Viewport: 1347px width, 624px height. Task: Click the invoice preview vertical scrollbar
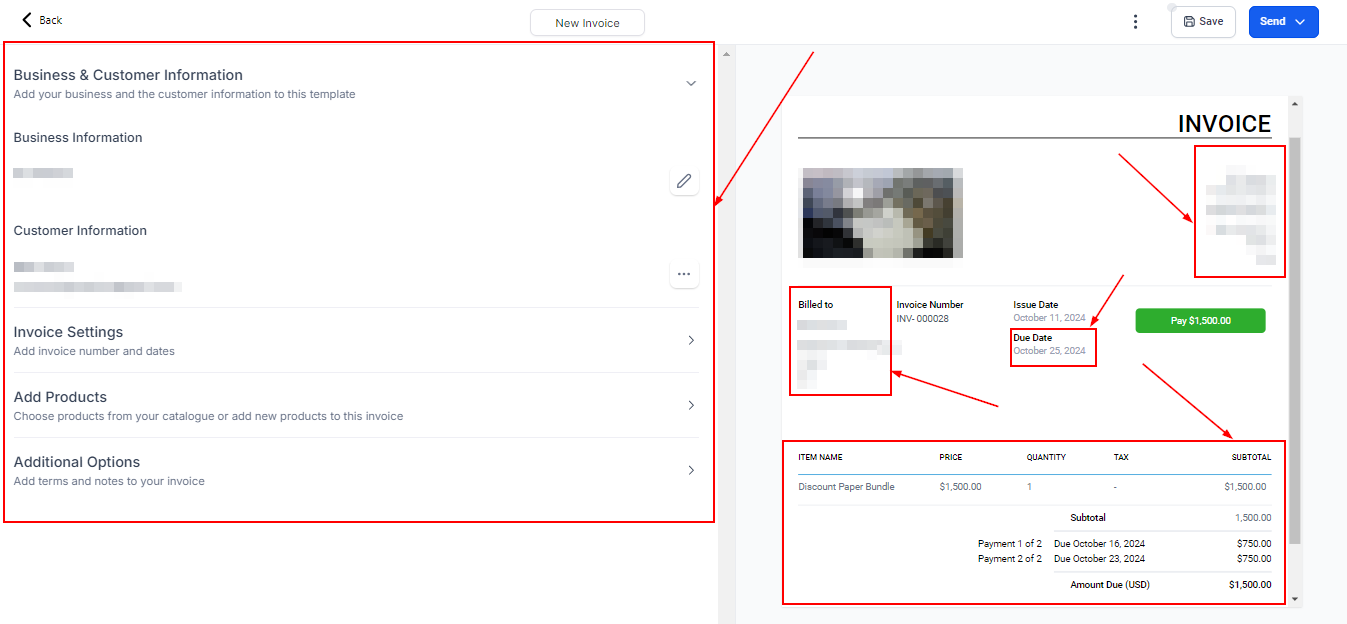tap(1295, 340)
